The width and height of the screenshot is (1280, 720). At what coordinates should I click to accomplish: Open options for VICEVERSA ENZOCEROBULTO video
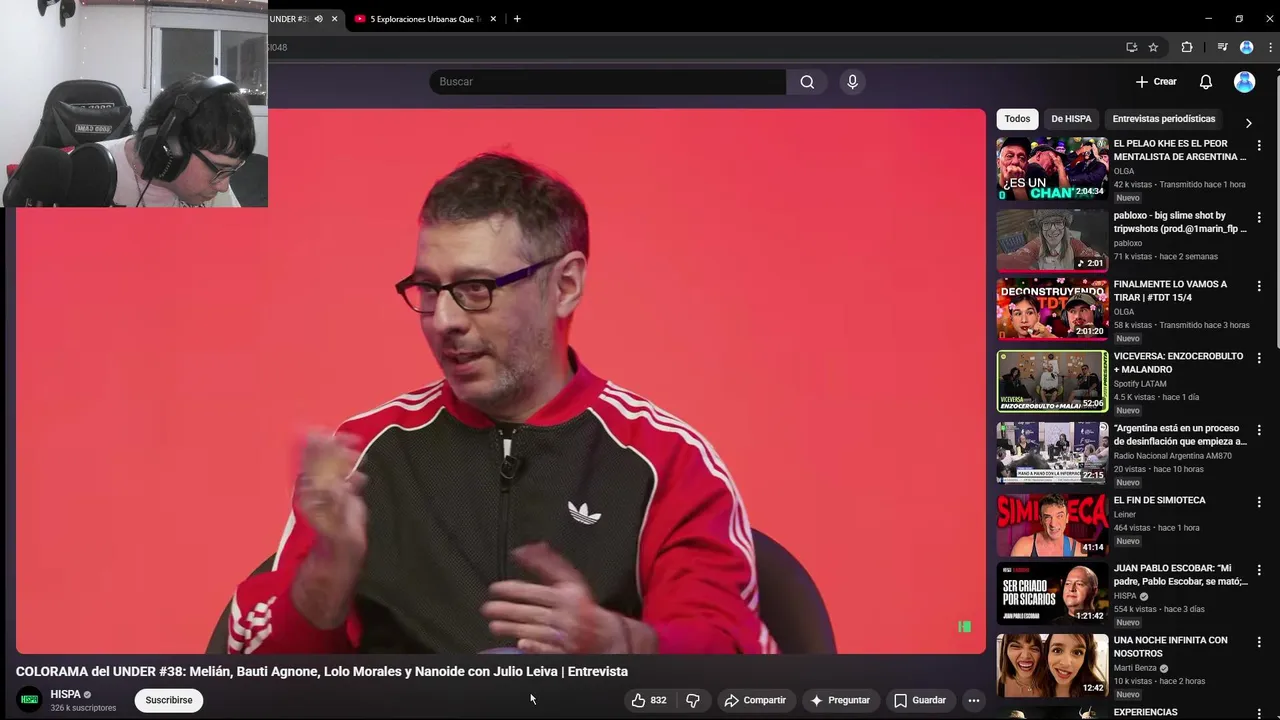click(1259, 358)
